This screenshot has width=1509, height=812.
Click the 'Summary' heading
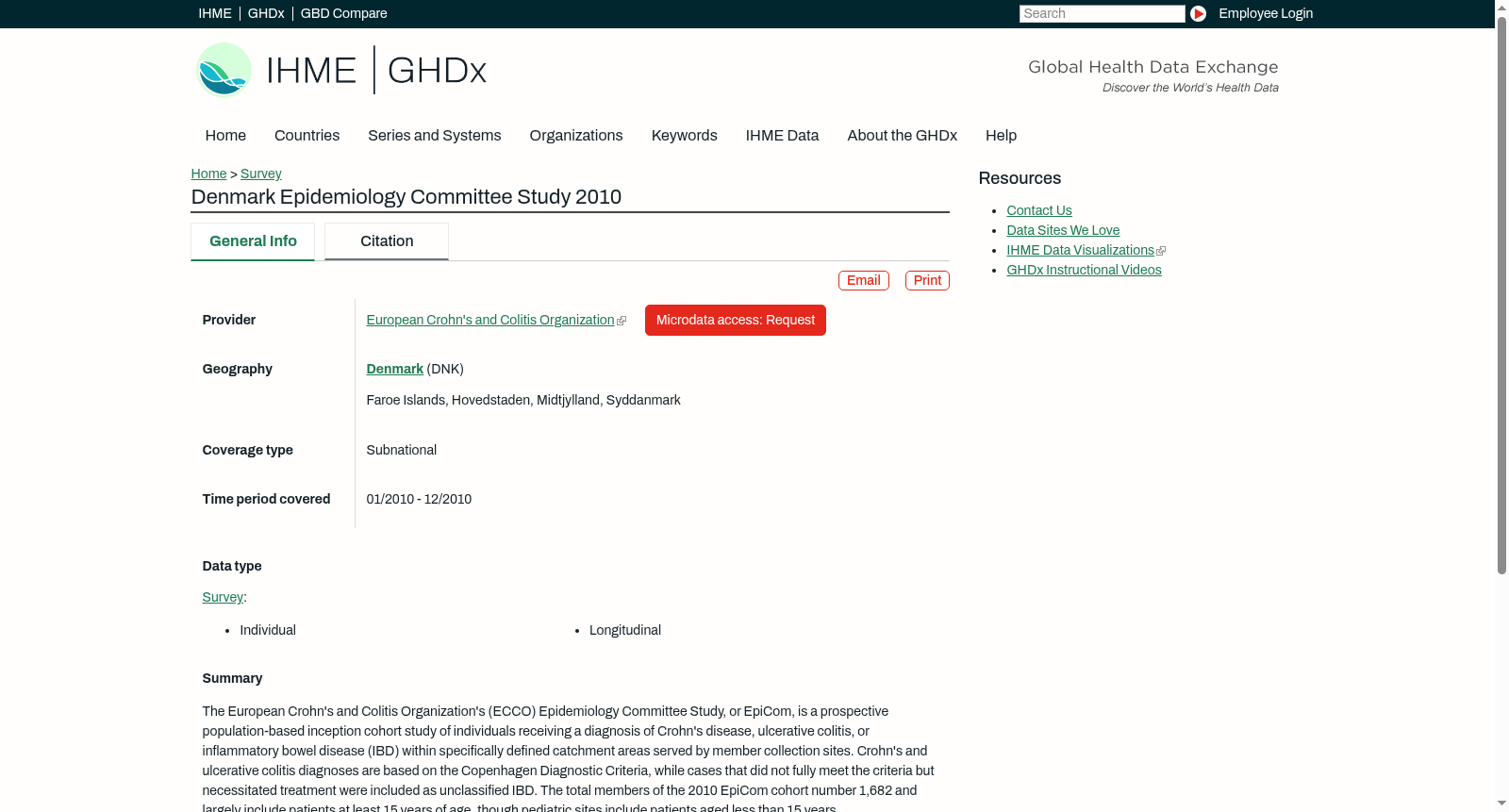pos(232,678)
